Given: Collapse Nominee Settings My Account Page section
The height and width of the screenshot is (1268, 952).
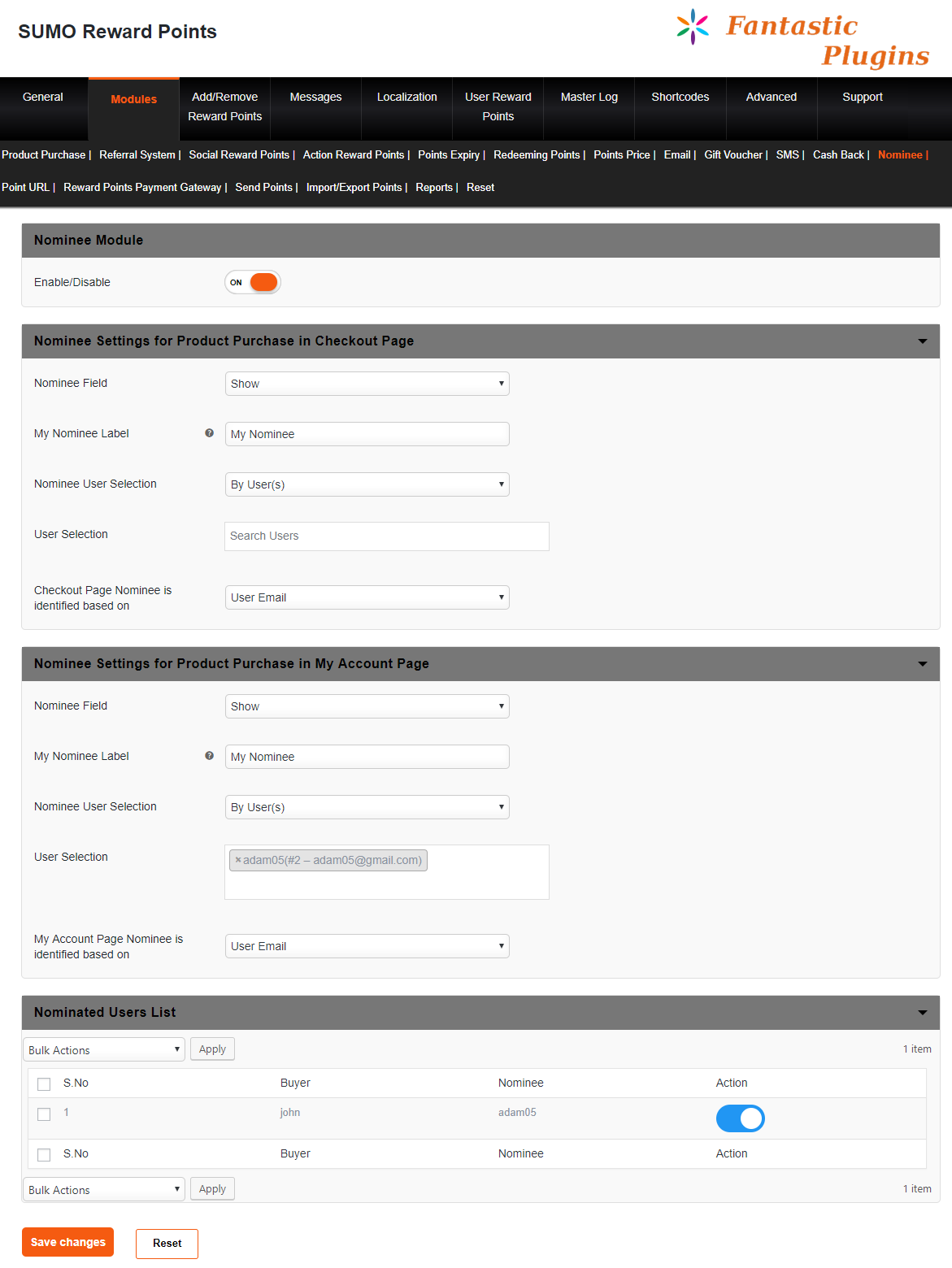Looking at the screenshot, I should (x=923, y=664).
